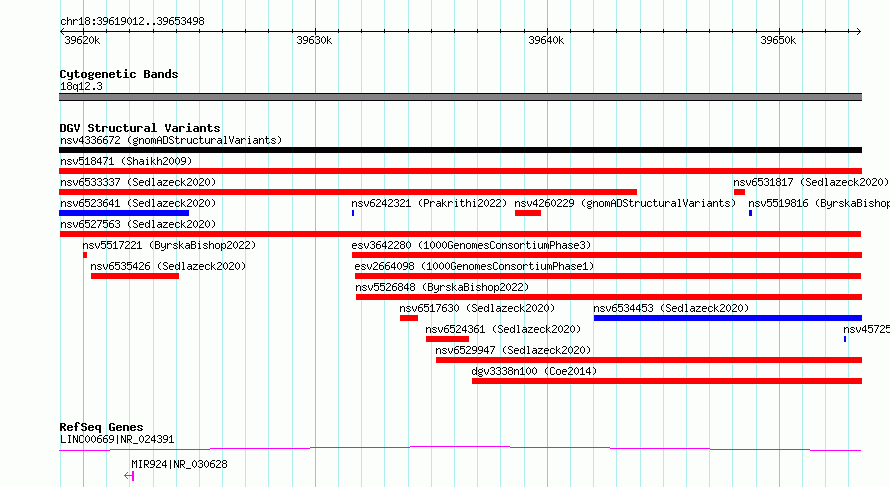The image size is (890, 487).
Task: Click the Cytogenetic Bands track title
Action: click(x=119, y=74)
